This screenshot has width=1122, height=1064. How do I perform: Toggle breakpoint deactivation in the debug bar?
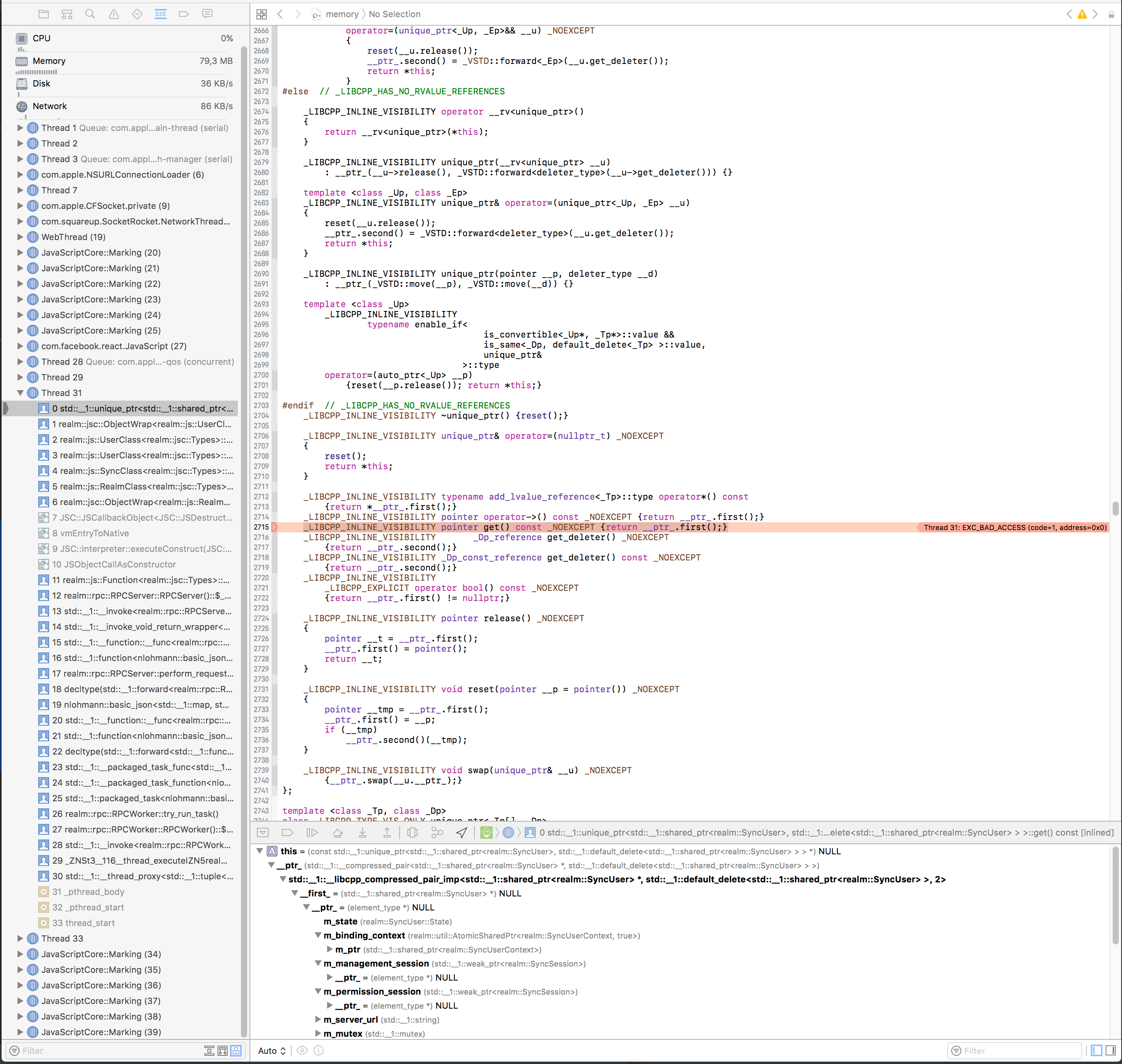(x=288, y=832)
